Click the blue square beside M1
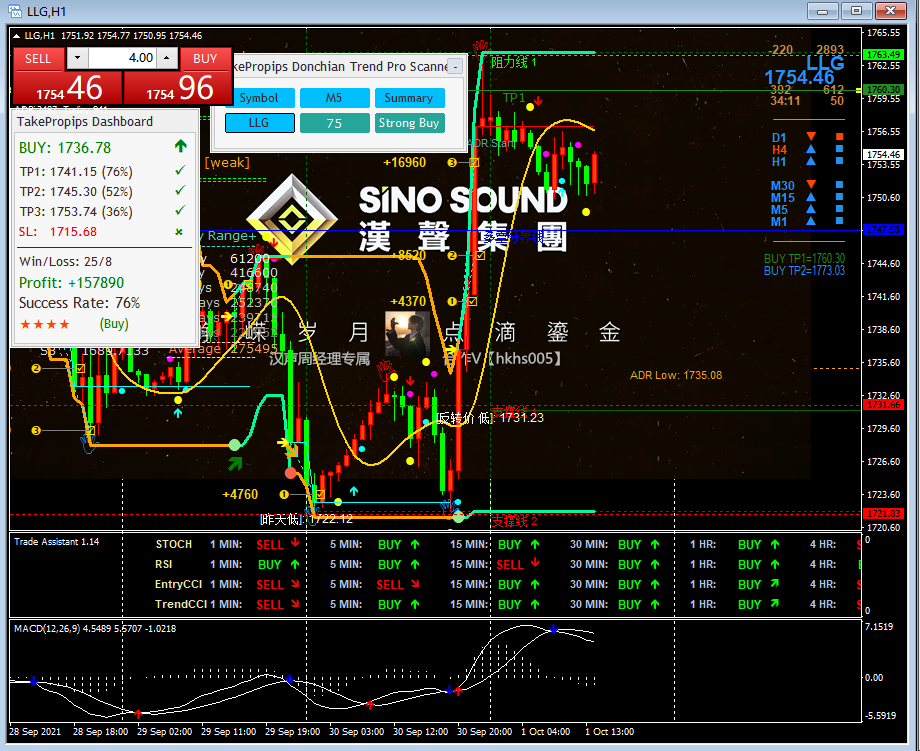 [840, 221]
